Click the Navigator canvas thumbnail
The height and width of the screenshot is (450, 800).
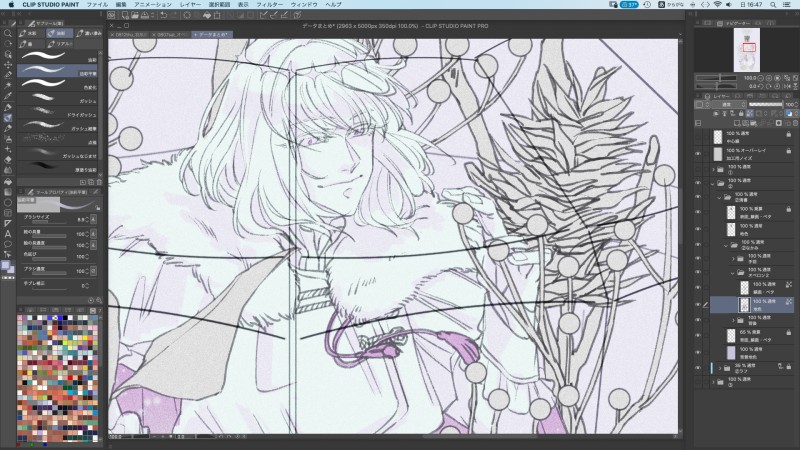[746, 50]
